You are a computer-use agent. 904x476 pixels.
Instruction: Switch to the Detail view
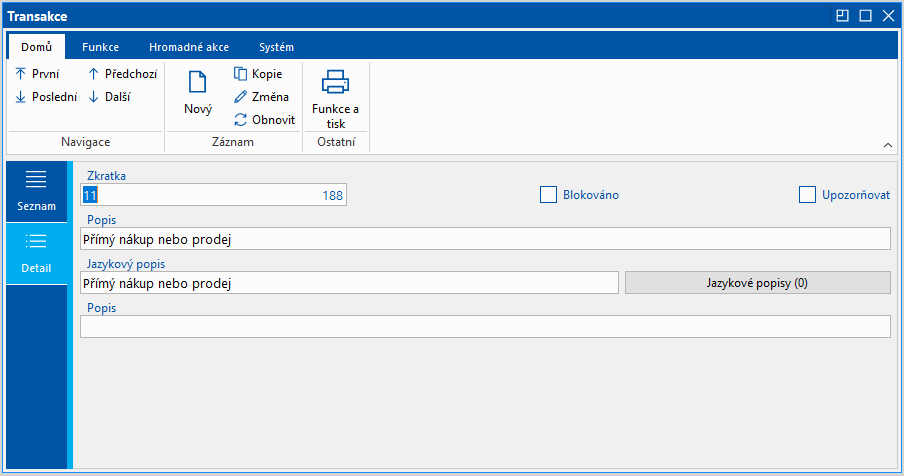37,252
